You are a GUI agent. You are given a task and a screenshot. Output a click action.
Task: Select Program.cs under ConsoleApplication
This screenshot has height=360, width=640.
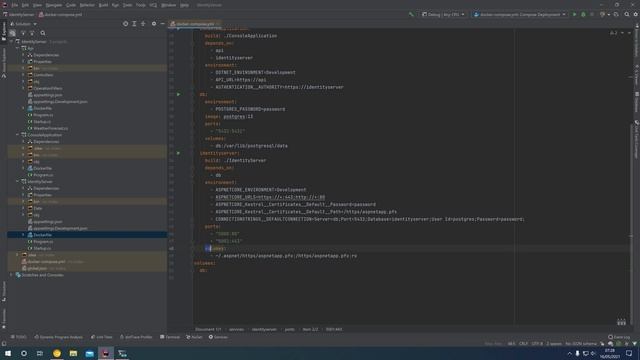point(40,175)
